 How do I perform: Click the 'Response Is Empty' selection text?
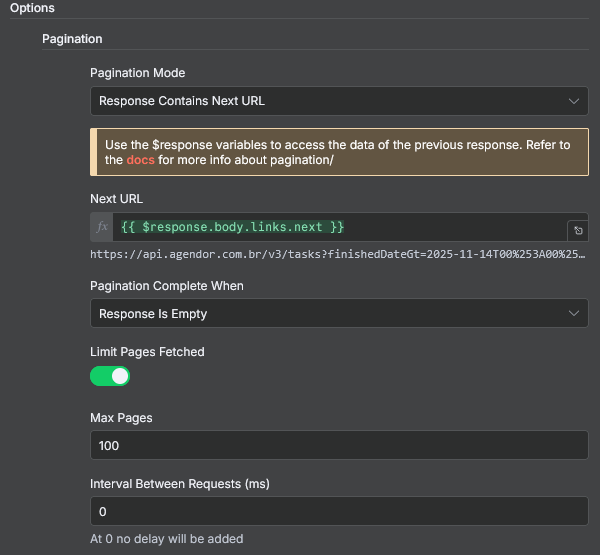(153, 314)
